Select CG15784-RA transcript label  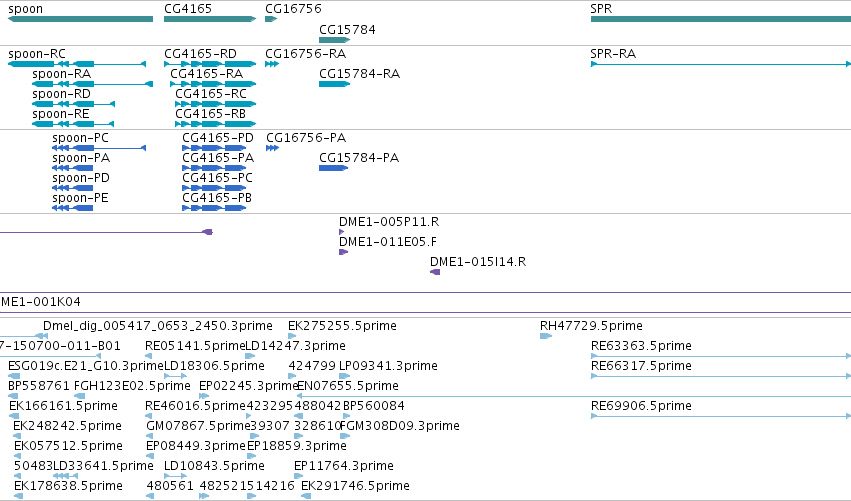click(359, 74)
